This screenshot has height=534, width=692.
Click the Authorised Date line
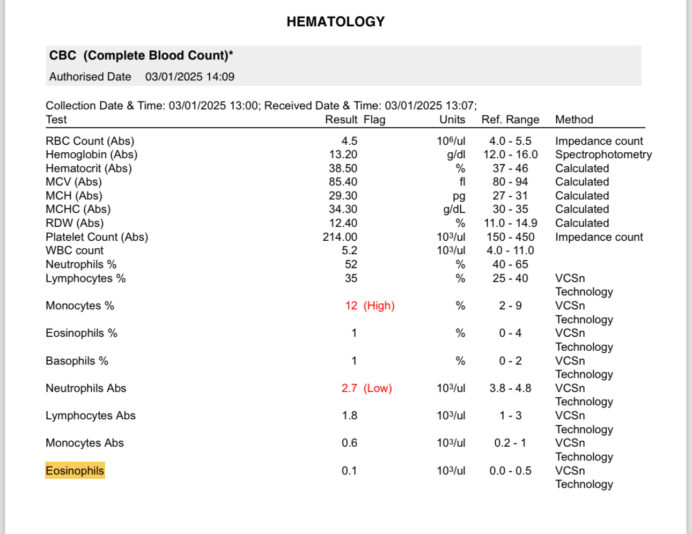pyautogui.click(x=142, y=76)
